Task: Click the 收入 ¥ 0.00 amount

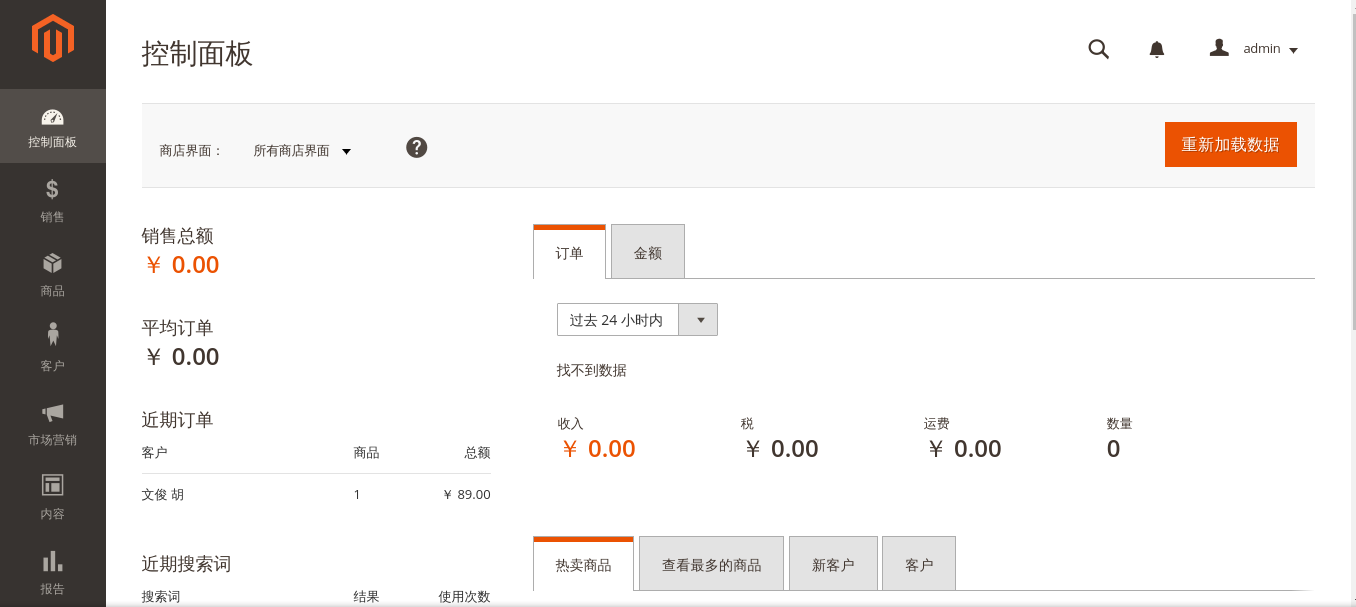Action: [x=598, y=449]
